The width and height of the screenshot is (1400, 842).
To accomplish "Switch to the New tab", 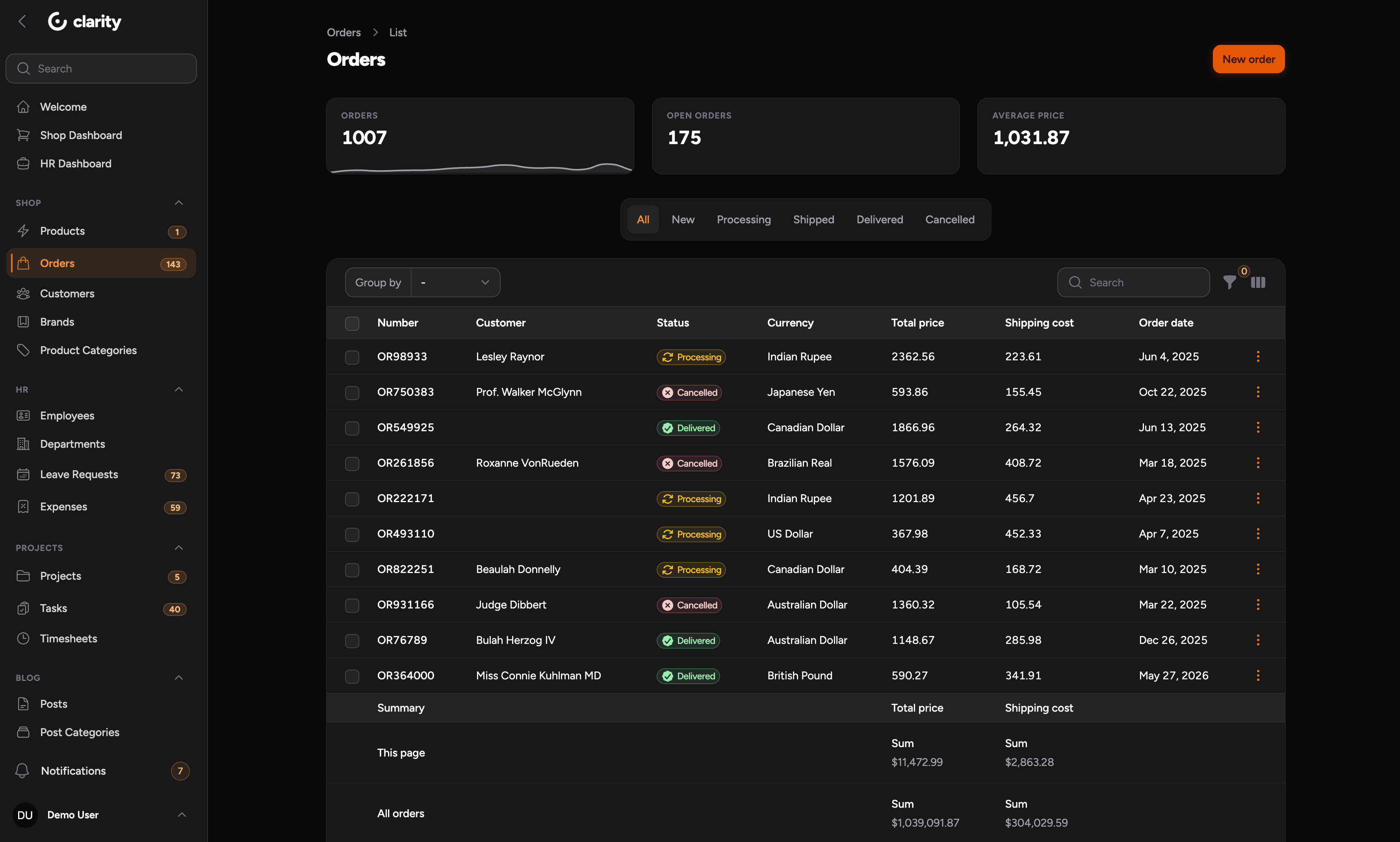I will (683, 220).
